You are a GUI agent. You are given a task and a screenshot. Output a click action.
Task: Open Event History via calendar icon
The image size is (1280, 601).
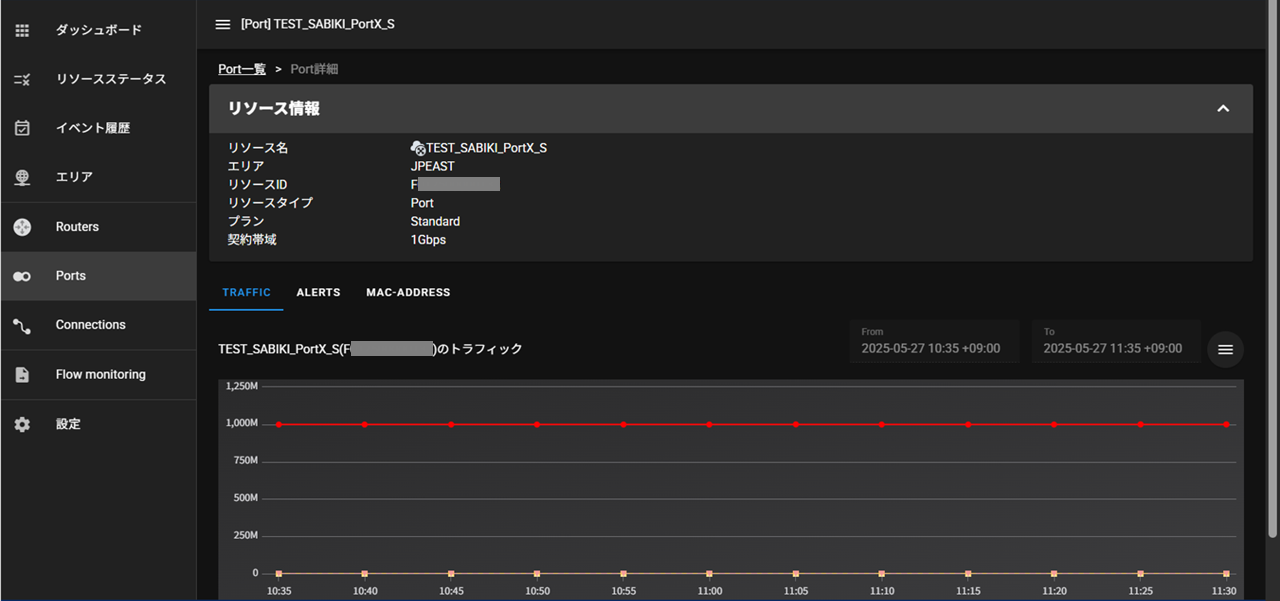[22, 128]
